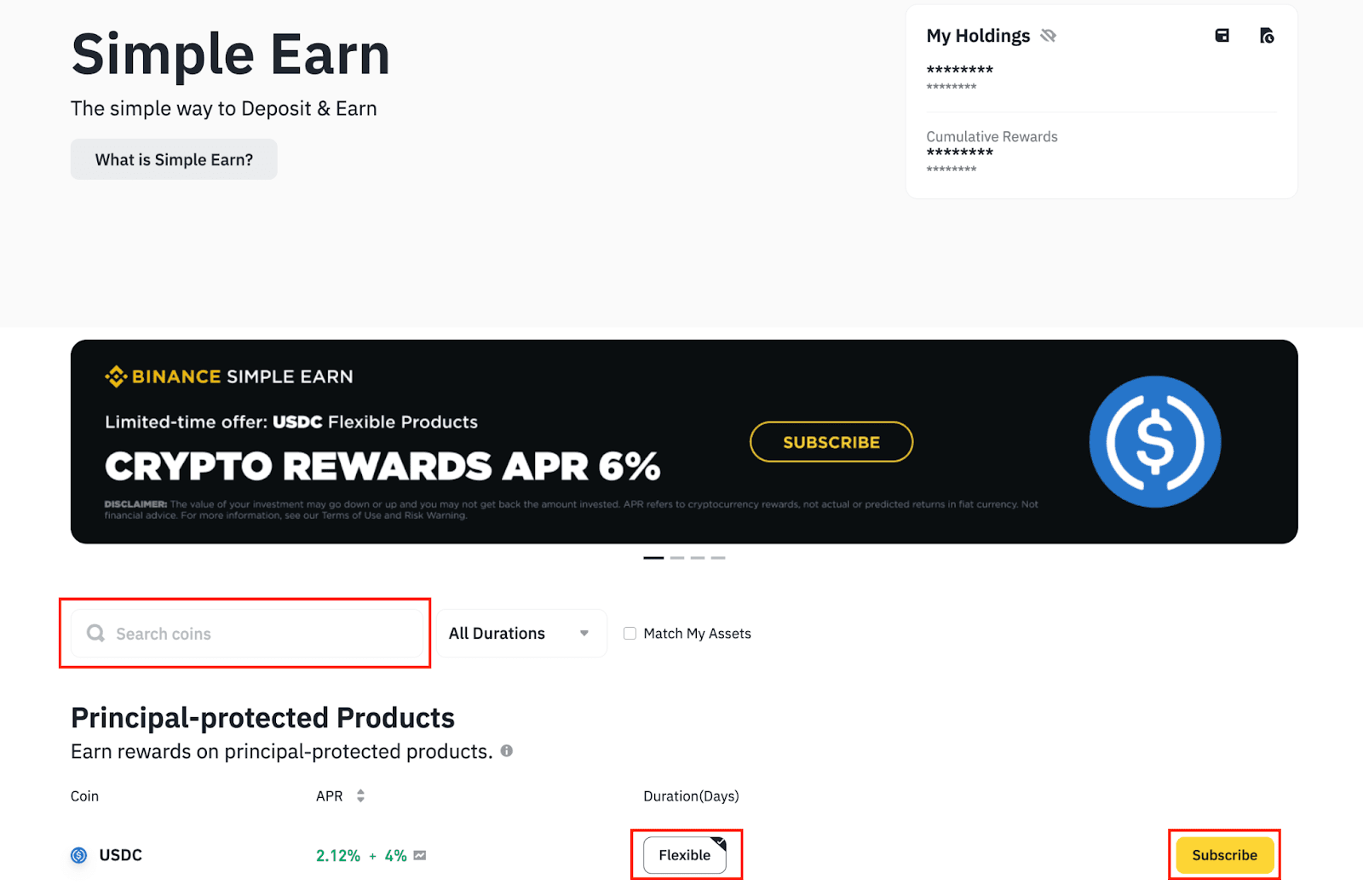
Task: Enable the Match My Assets checkbox
Action: (x=630, y=634)
